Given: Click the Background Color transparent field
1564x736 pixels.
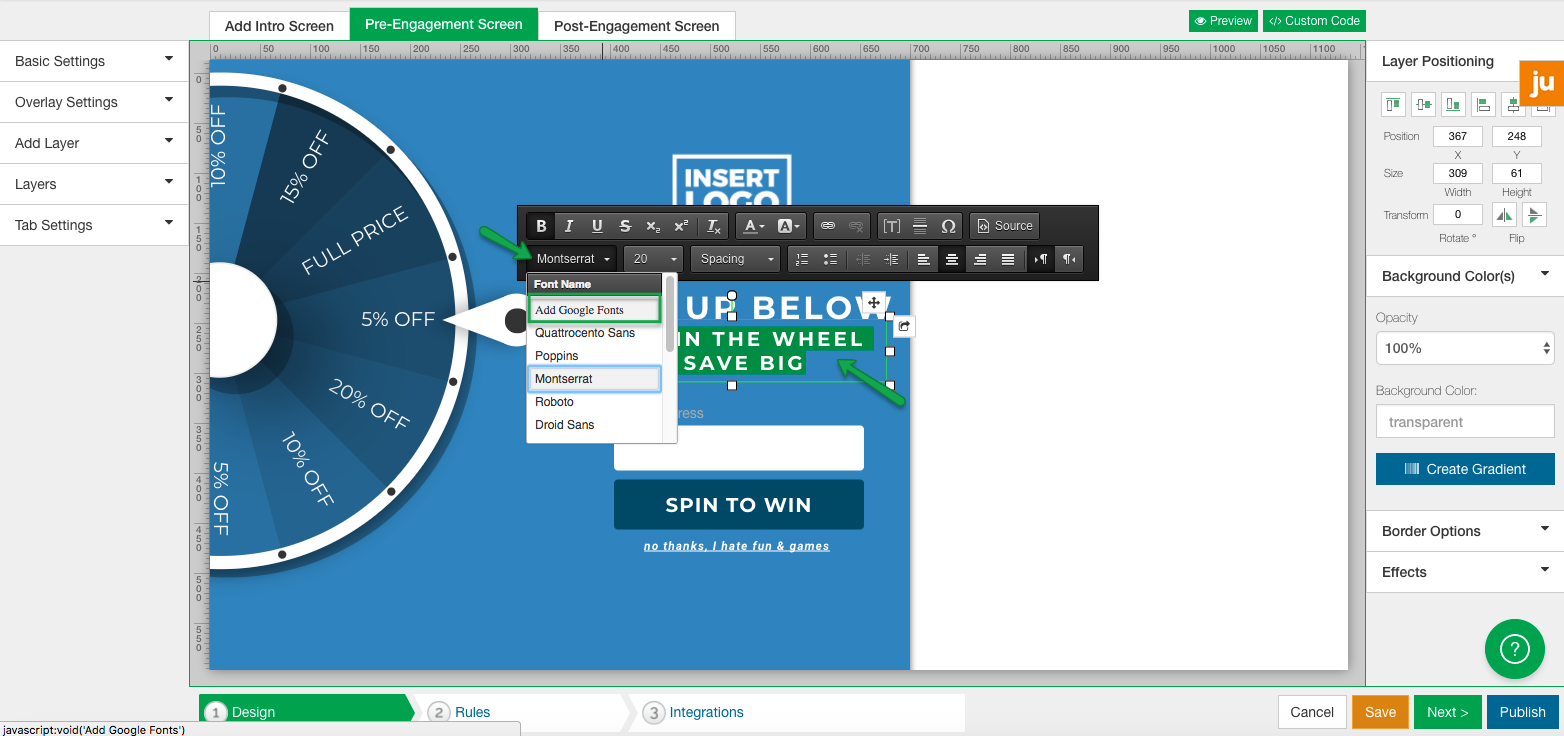Looking at the screenshot, I should click(x=1464, y=422).
